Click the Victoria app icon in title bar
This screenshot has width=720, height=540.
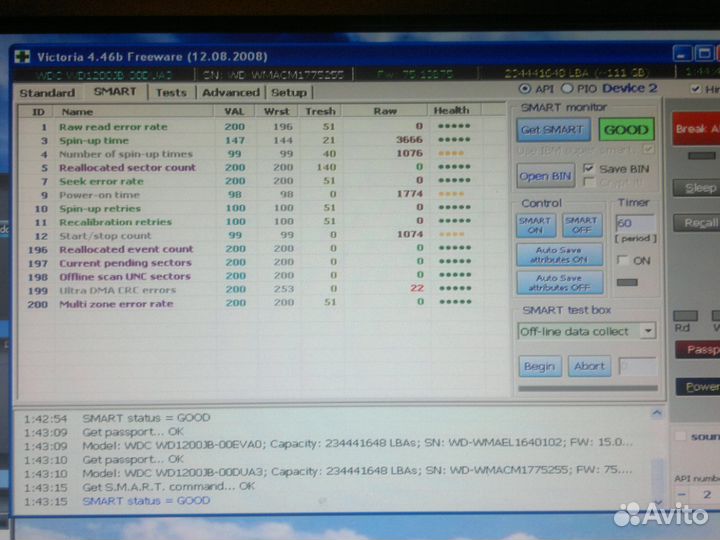tap(22, 56)
